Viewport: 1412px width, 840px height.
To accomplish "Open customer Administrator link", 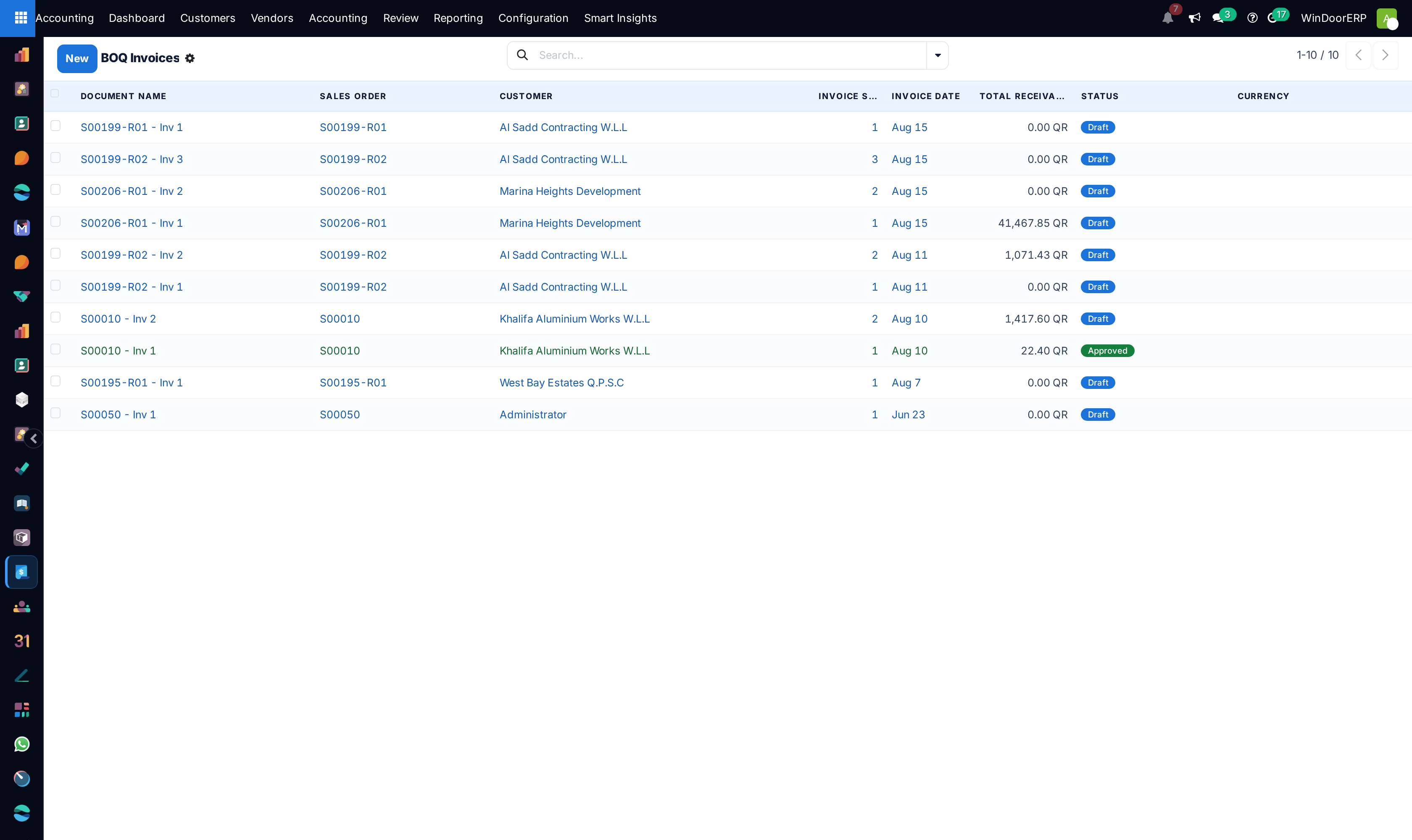I will (x=532, y=415).
